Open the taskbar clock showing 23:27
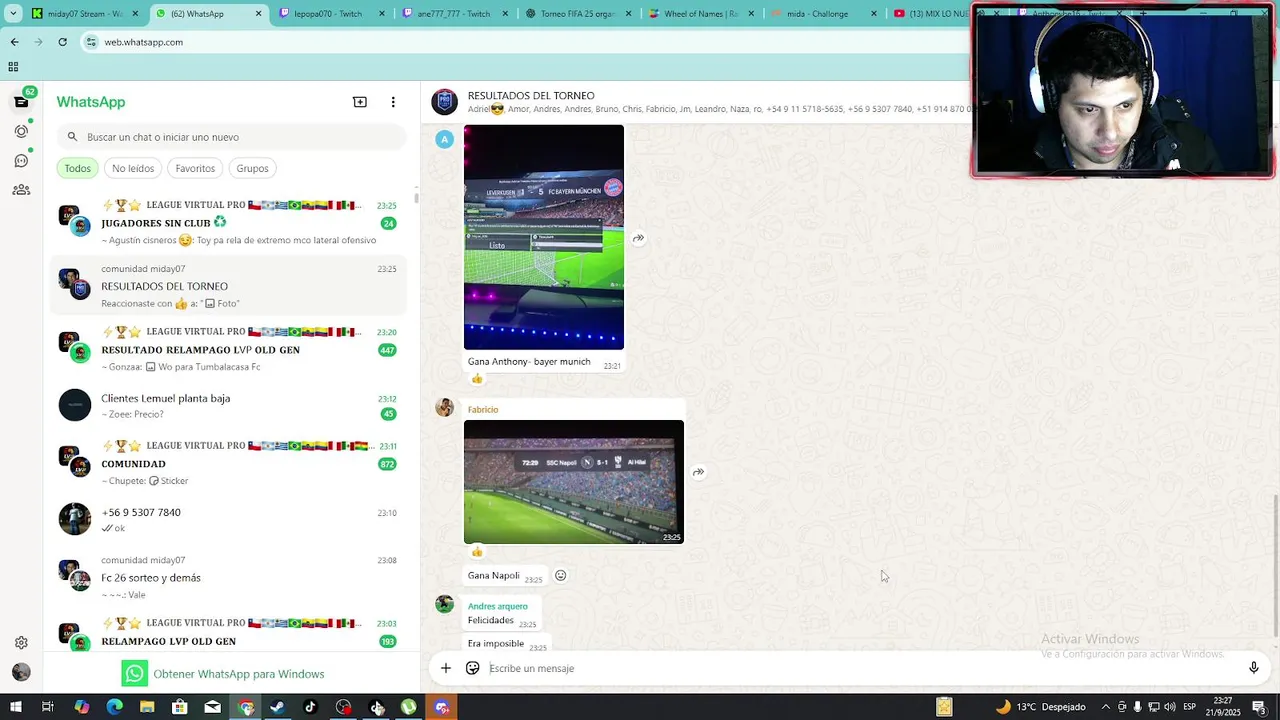1280x720 pixels. click(x=1223, y=707)
